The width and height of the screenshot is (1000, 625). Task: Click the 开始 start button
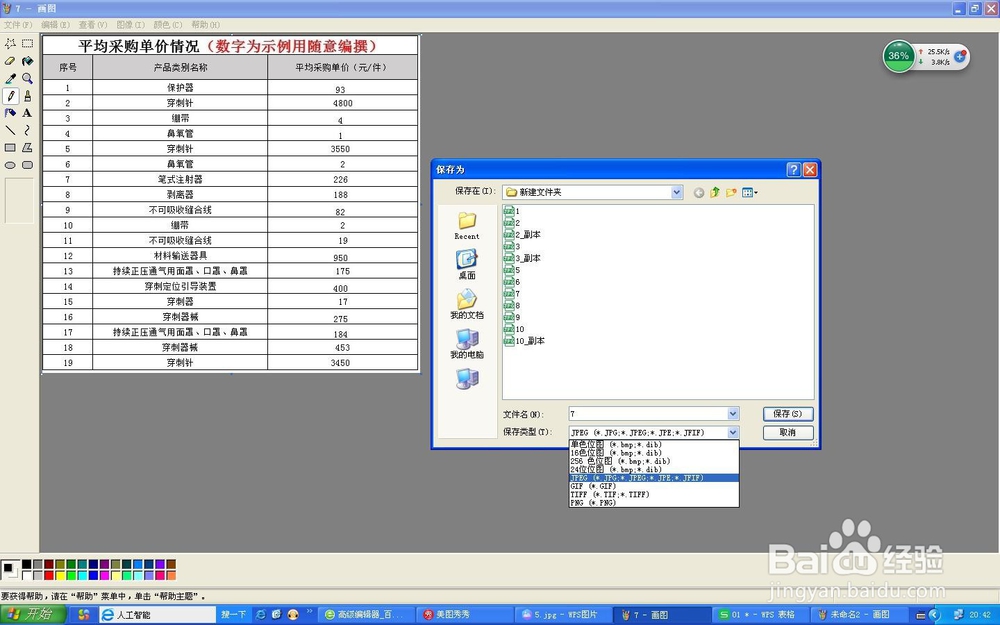tap(32, 615)
